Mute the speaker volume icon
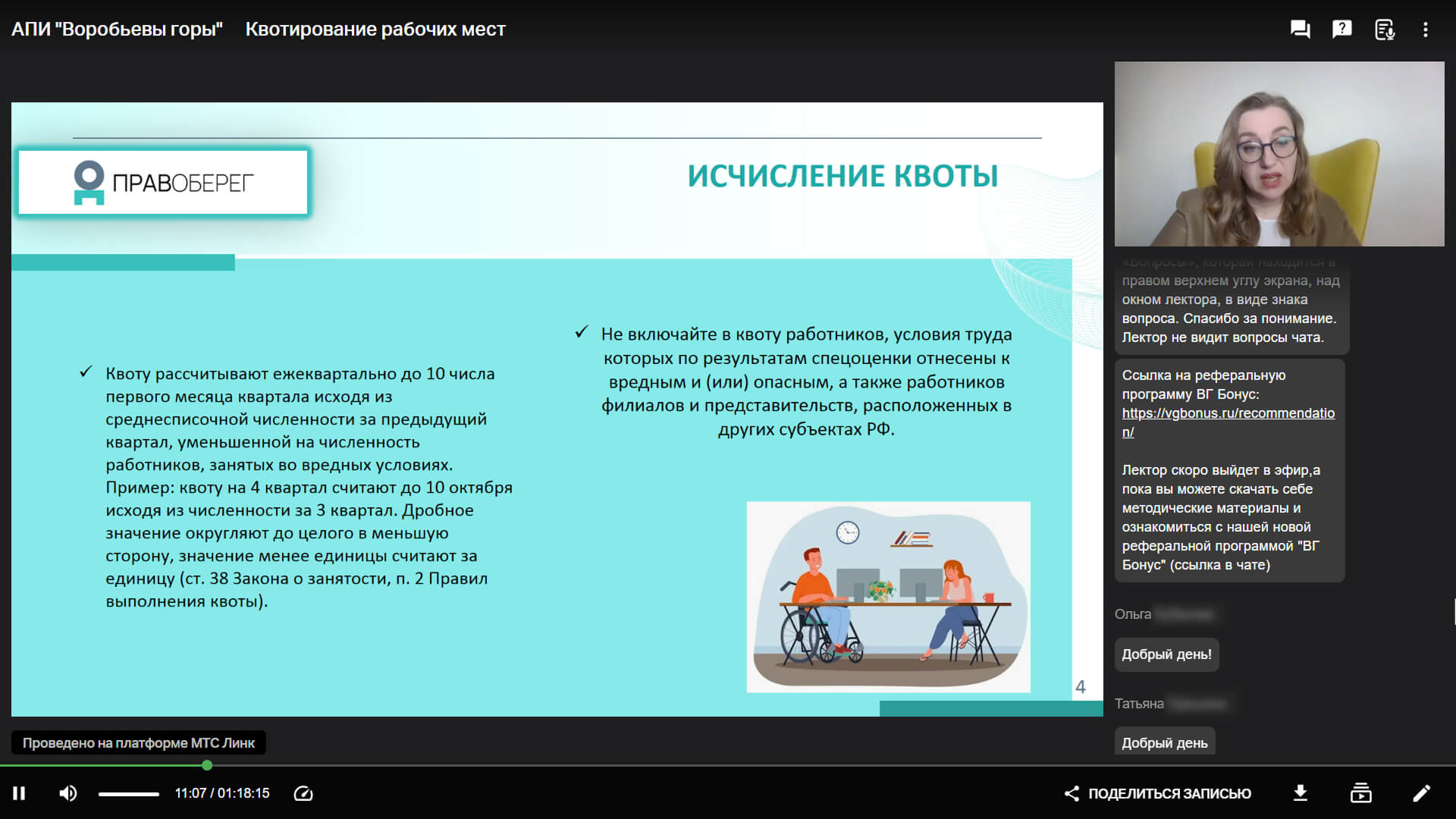 click(x=67, y=793)
